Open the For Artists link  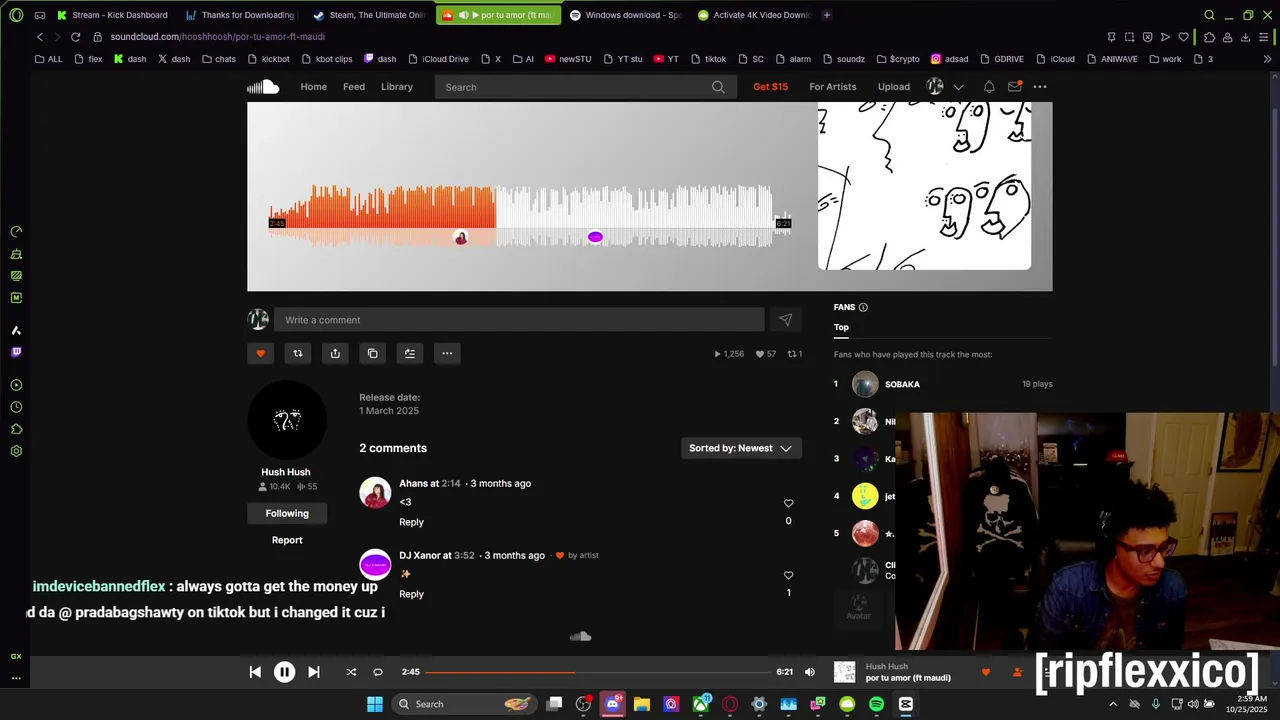point(833,87)
